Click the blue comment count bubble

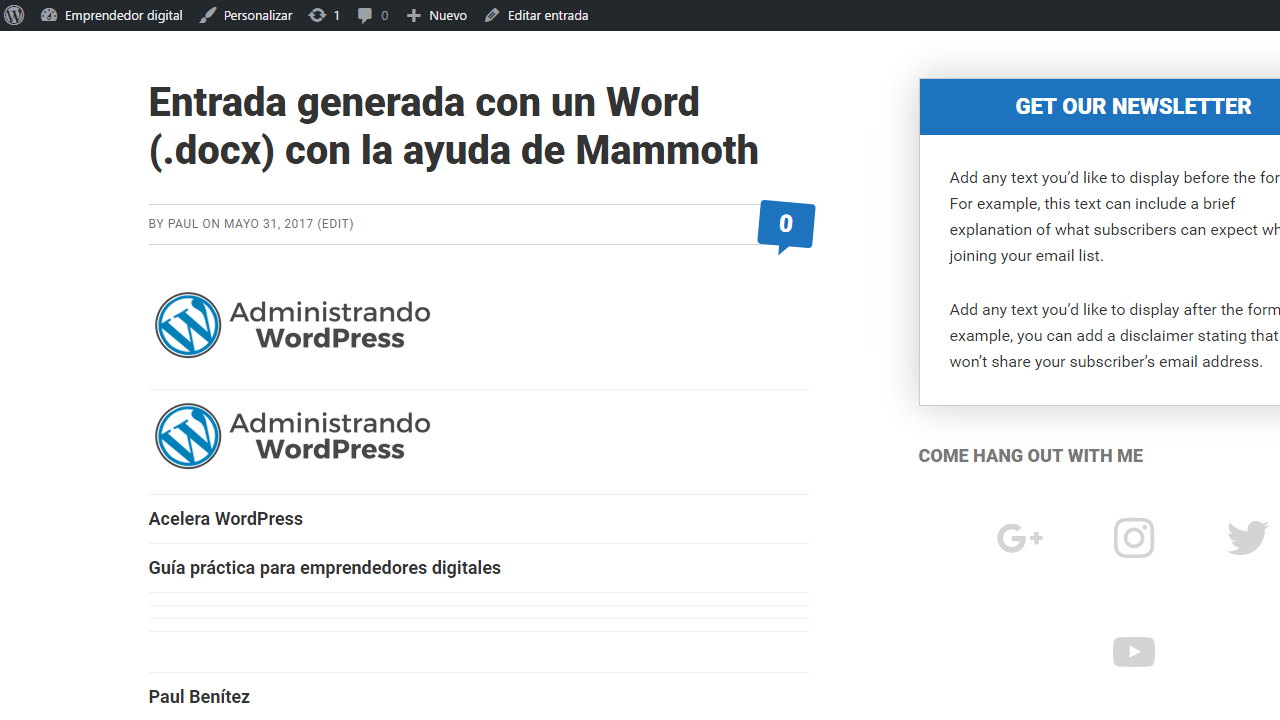pos(786,226)
